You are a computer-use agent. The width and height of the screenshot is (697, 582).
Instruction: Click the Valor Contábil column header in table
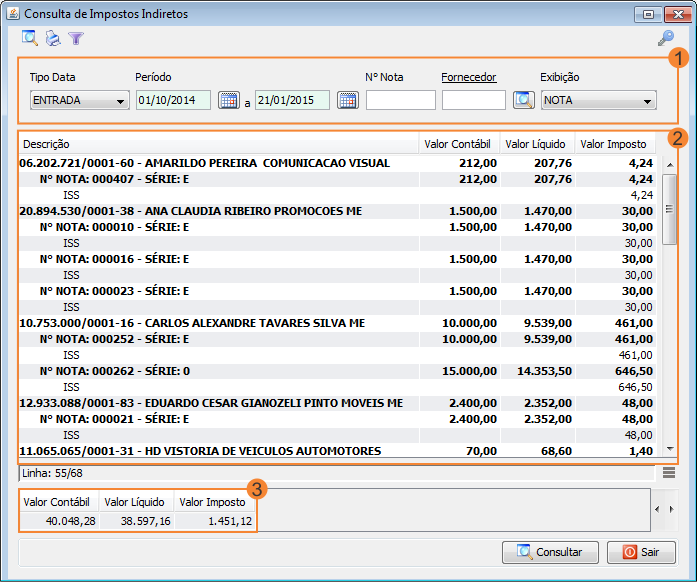pyautogui.click(x=459, y=144)
